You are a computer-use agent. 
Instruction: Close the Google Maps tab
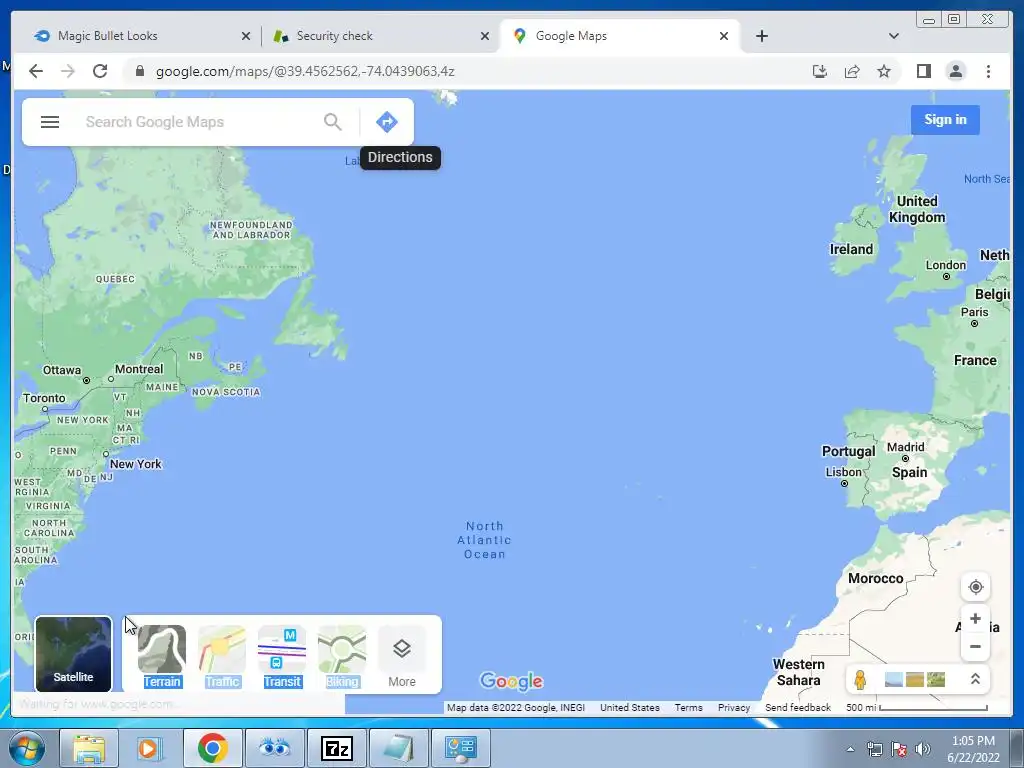[724, 36]
